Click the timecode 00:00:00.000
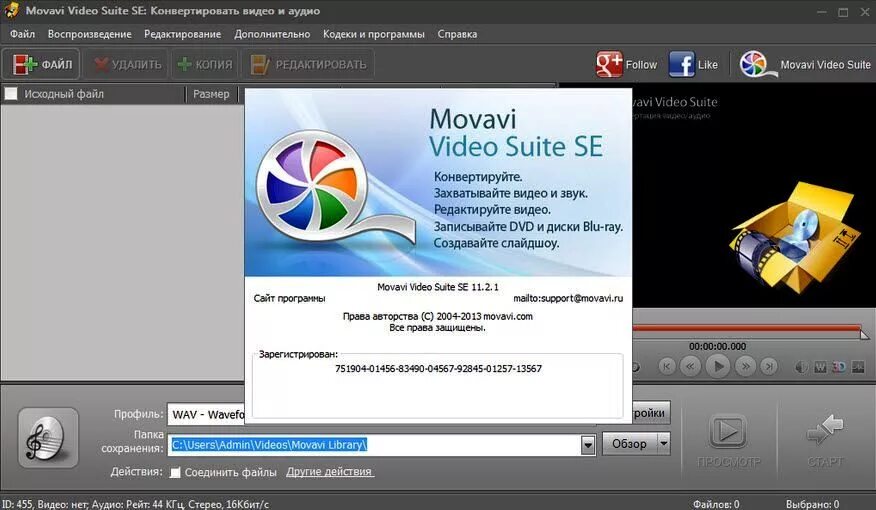876x510 pixels. 717,346
